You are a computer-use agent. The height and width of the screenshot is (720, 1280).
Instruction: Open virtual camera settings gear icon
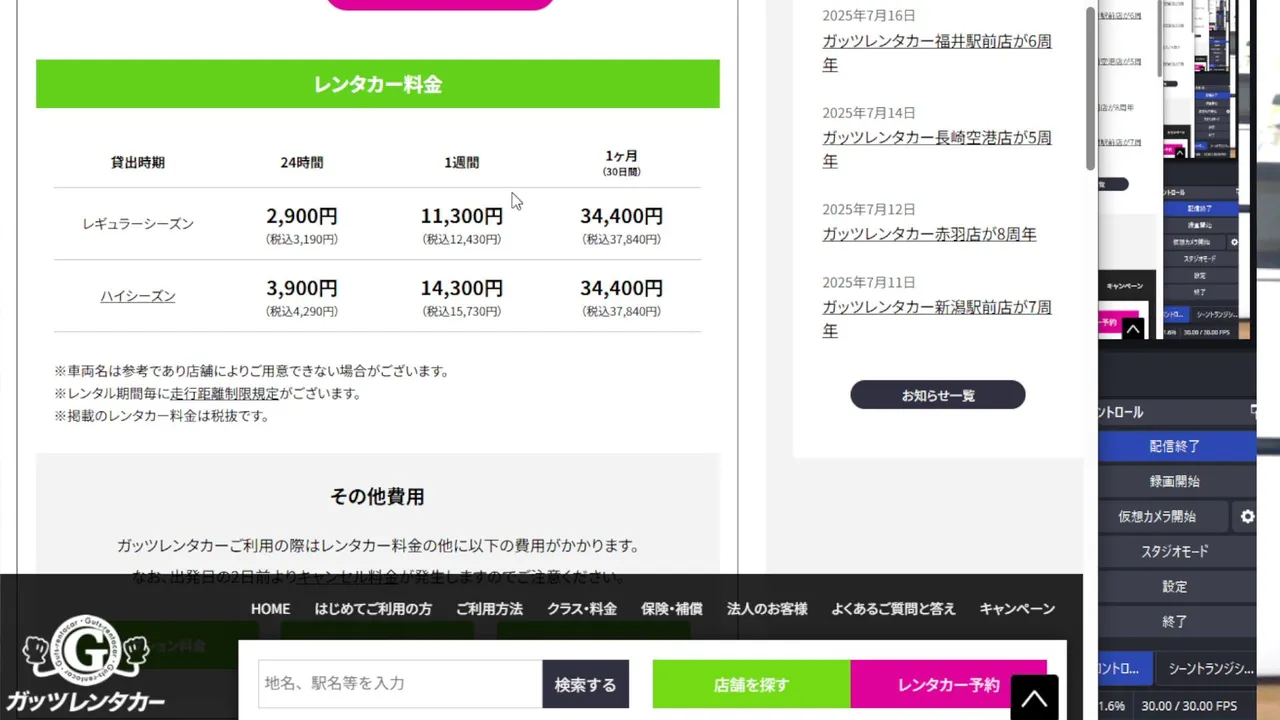coord(1247,516)
